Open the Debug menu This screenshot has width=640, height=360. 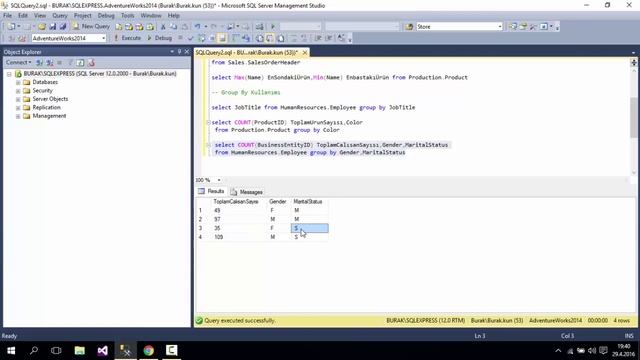[106, 16]
